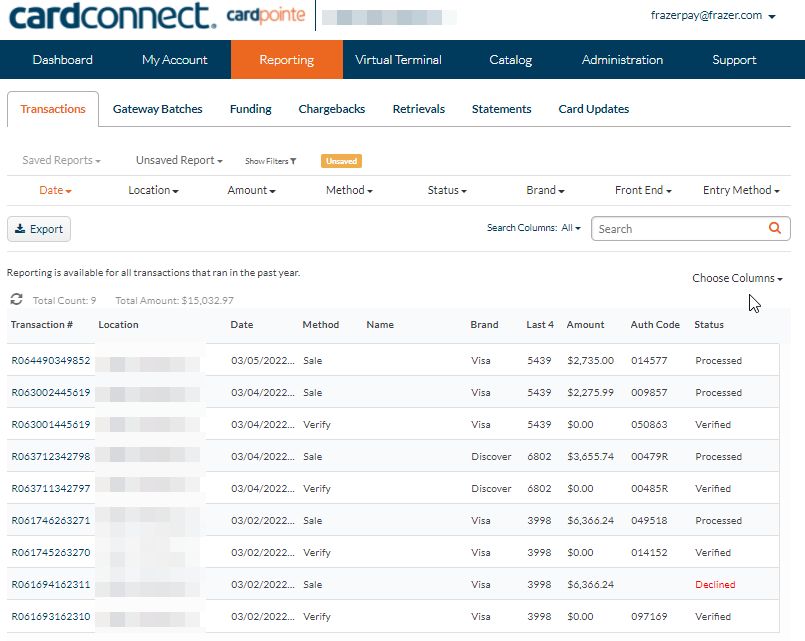Open transaction R063712342798
The width and height of the screenshot is (805, 641).
pos(51,456)
